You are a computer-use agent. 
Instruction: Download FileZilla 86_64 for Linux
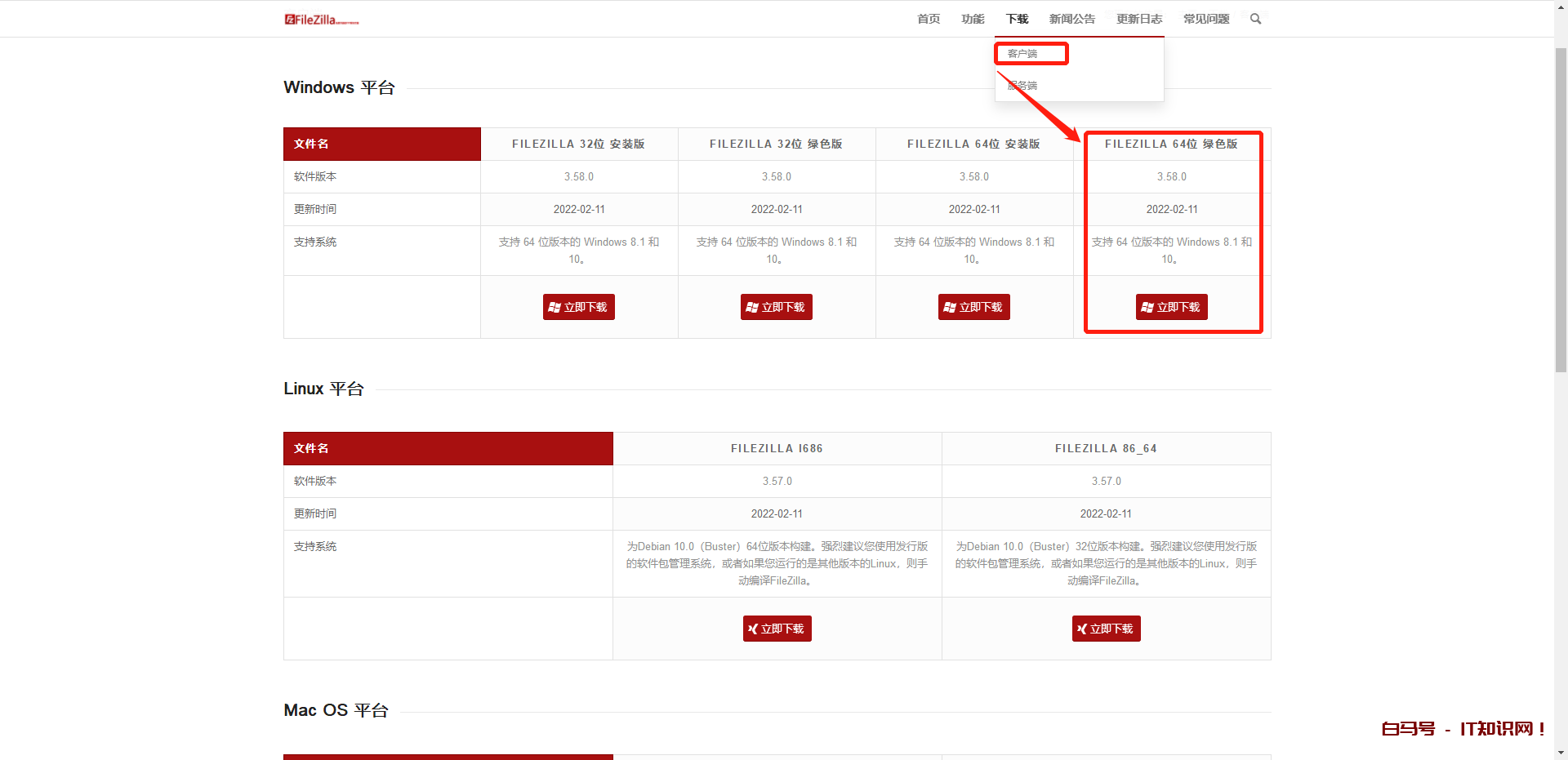click(x=1107, y=629)
